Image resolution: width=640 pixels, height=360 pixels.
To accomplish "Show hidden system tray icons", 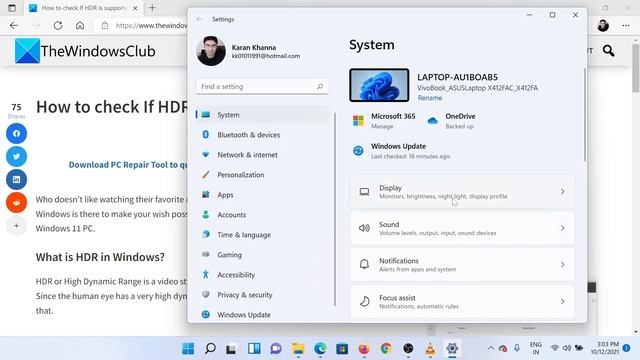I will tap(491, 348).
